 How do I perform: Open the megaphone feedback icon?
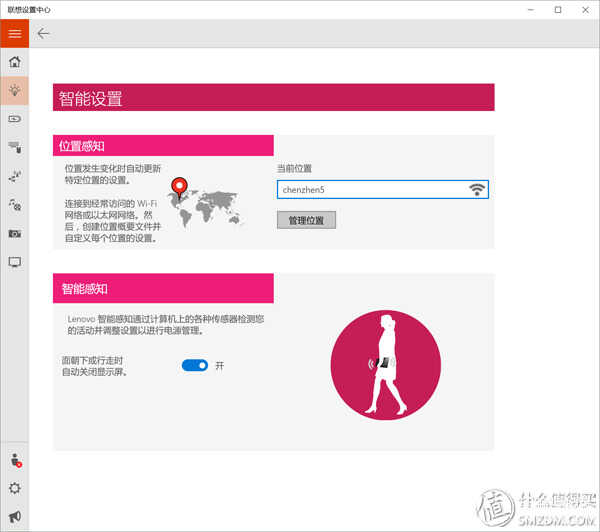pos(15,516)
